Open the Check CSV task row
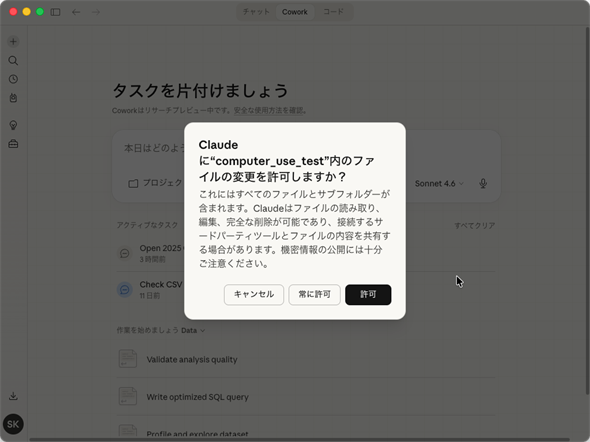 pyautogui.click(x=306, y=290)
